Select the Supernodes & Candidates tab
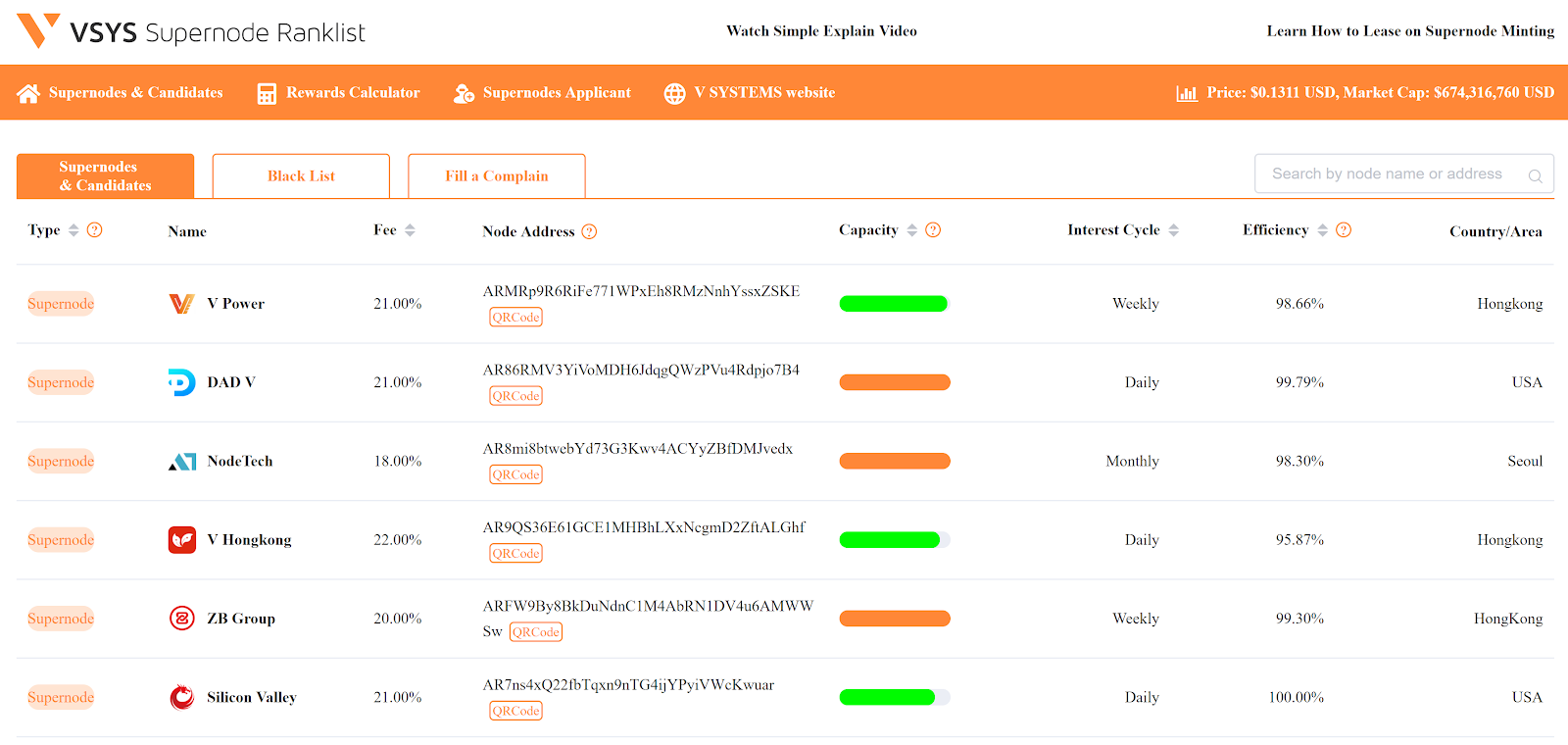Viewport: 1568px width, 745px height. [x=105, y=175]
